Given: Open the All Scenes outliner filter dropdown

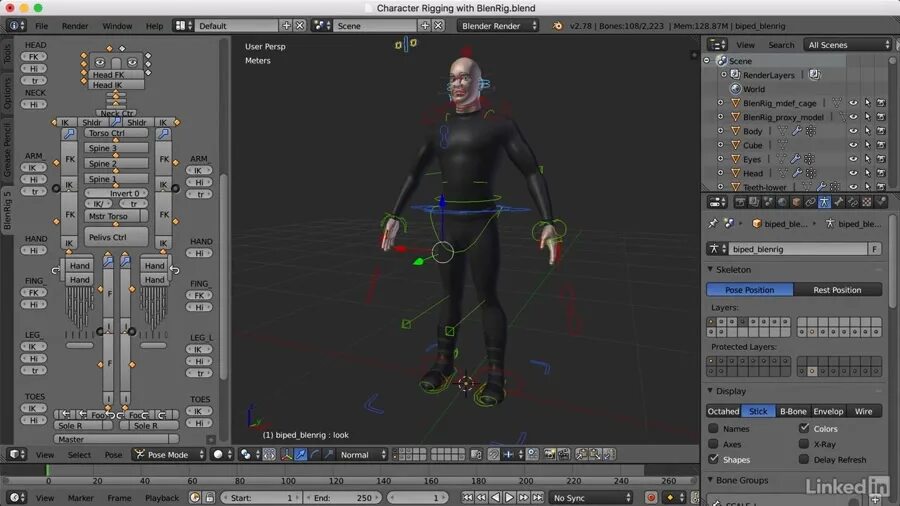Looking at the screenshot, I should click(848, 45).
